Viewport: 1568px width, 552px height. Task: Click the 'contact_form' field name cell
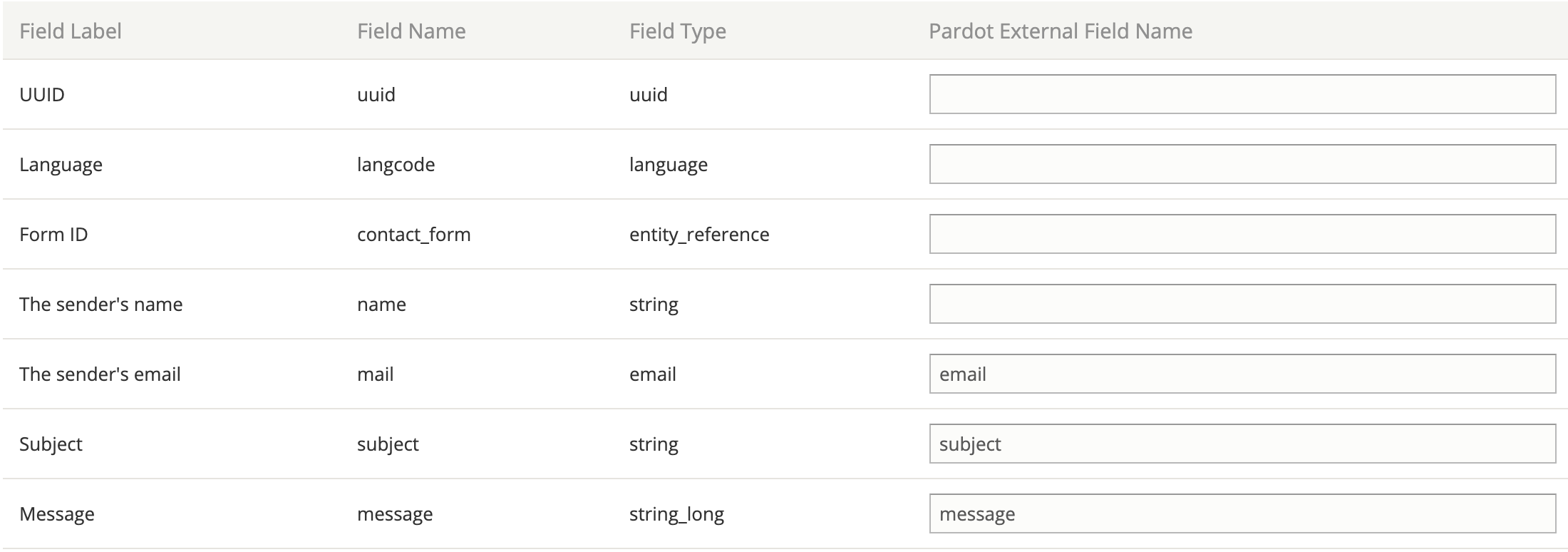(x=414, y=234)
